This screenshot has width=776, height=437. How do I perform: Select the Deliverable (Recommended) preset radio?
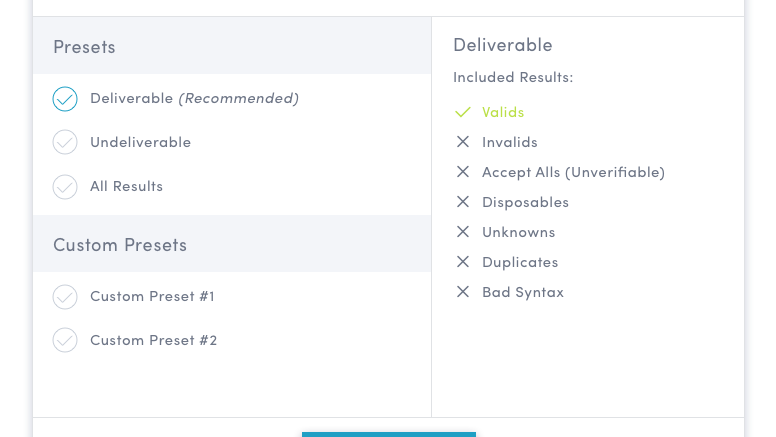point(65,99)
